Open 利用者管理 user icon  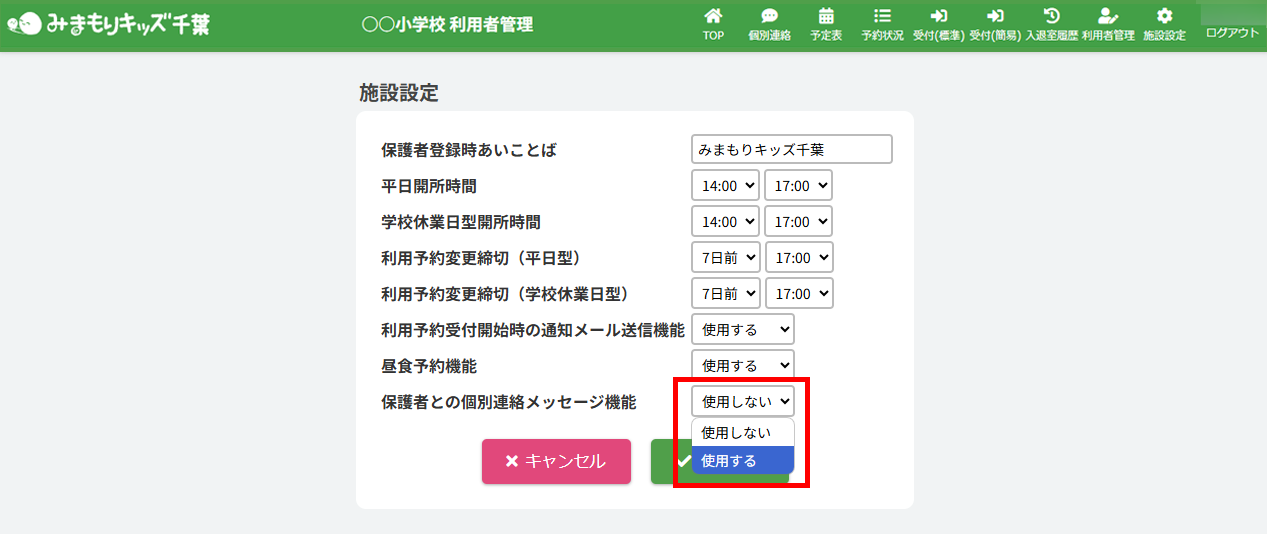(x=1107, y=17)
